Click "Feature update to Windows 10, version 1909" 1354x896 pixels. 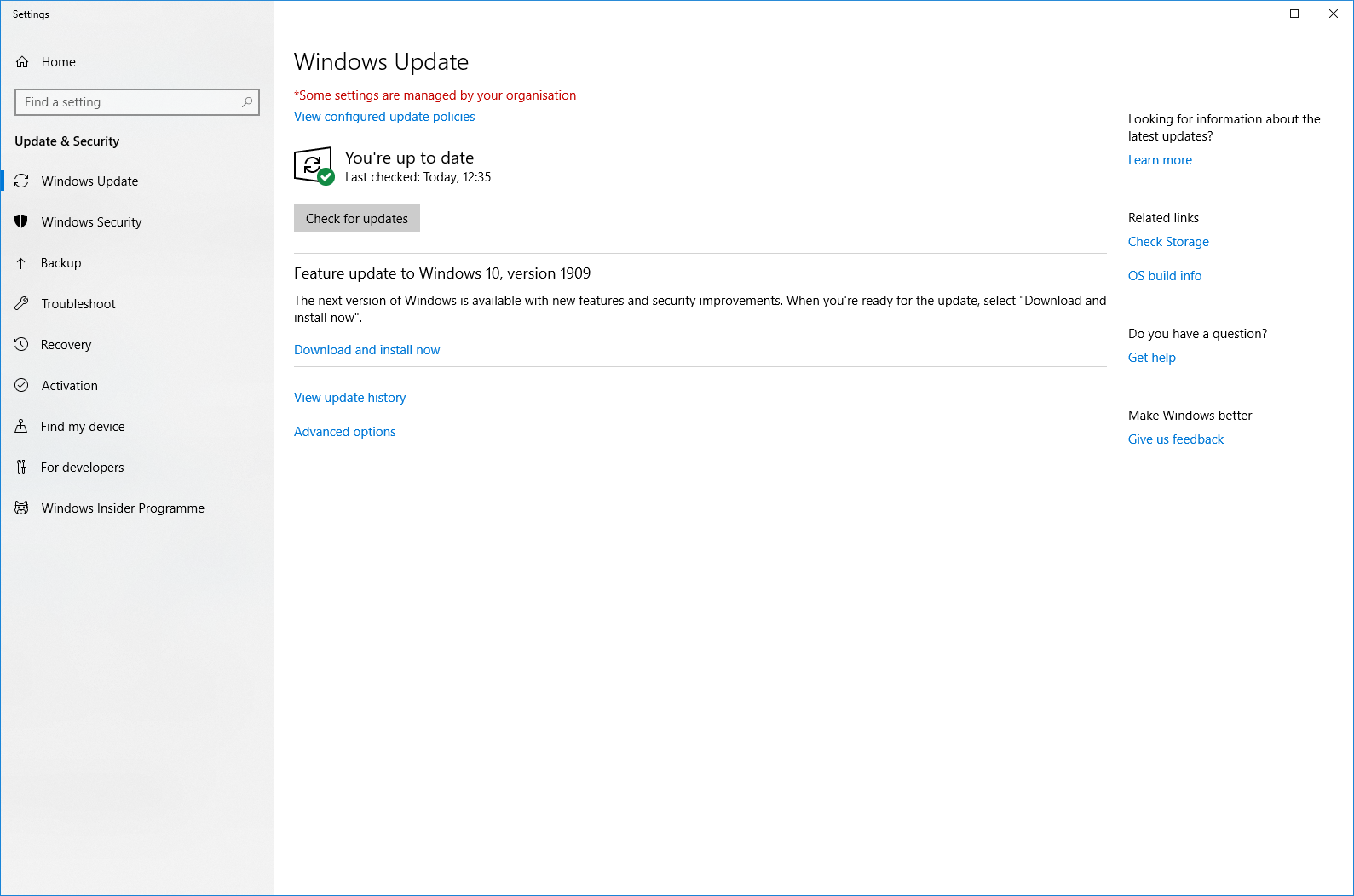point(442,273)
